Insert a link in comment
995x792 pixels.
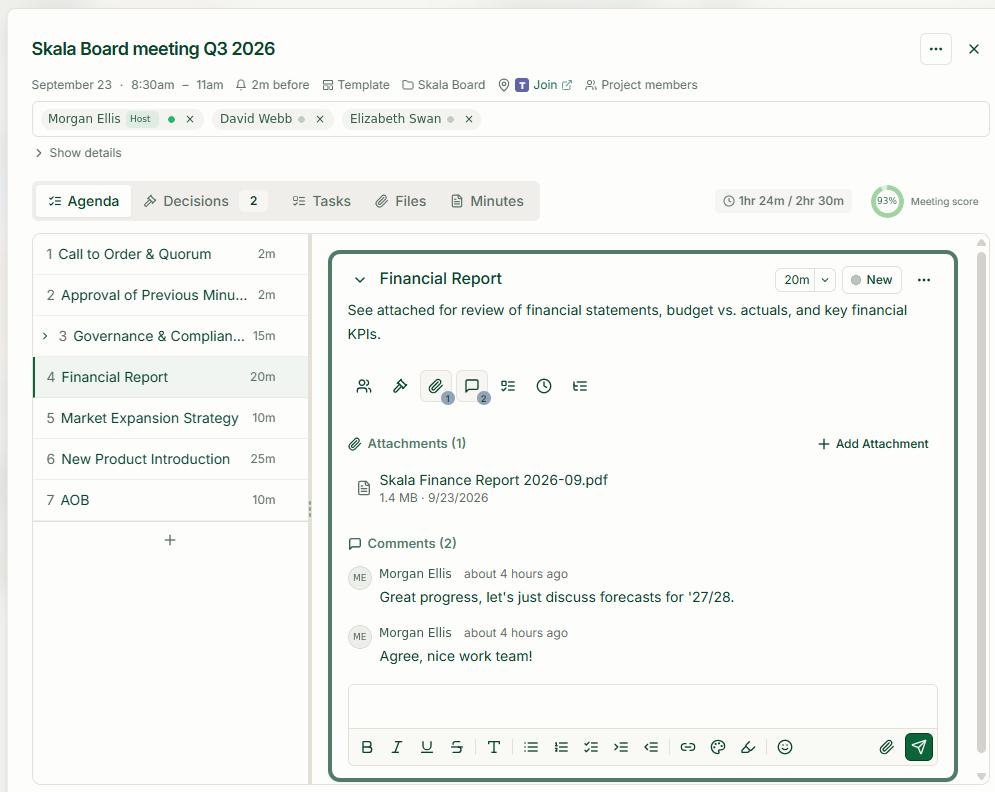(x=688, y=748)
